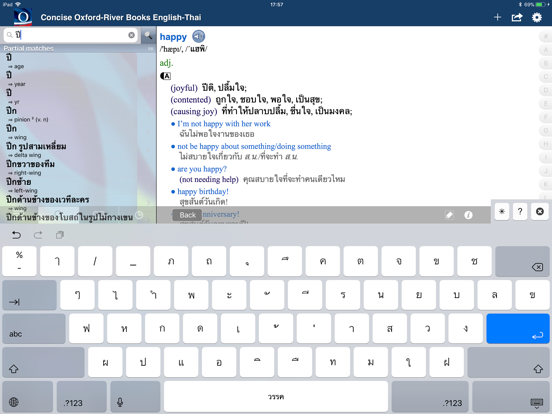Tap example "not be happy about something"
This screenshot has width=552, height=414.
[254, 146]
